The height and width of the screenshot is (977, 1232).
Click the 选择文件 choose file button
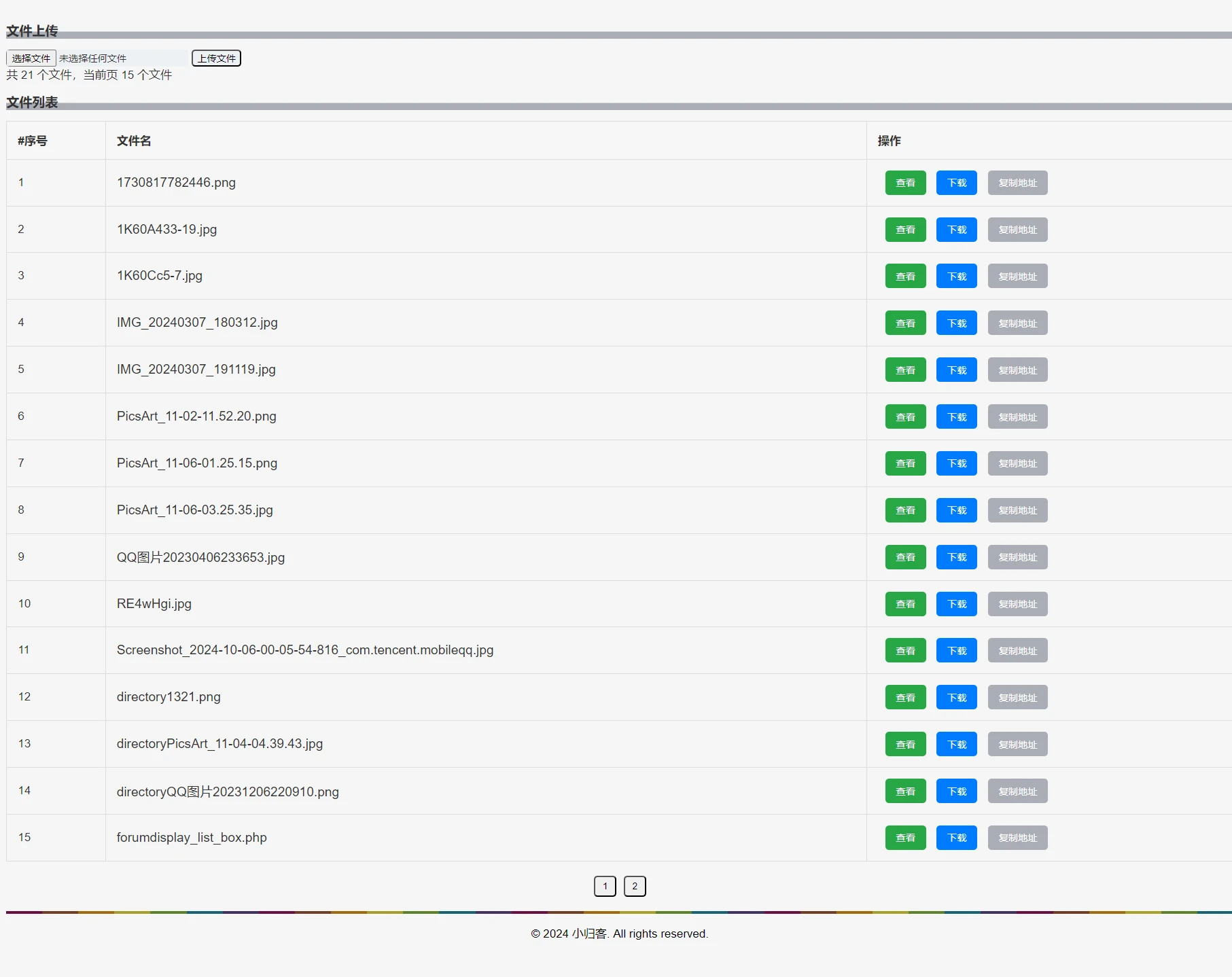point(31,58)
